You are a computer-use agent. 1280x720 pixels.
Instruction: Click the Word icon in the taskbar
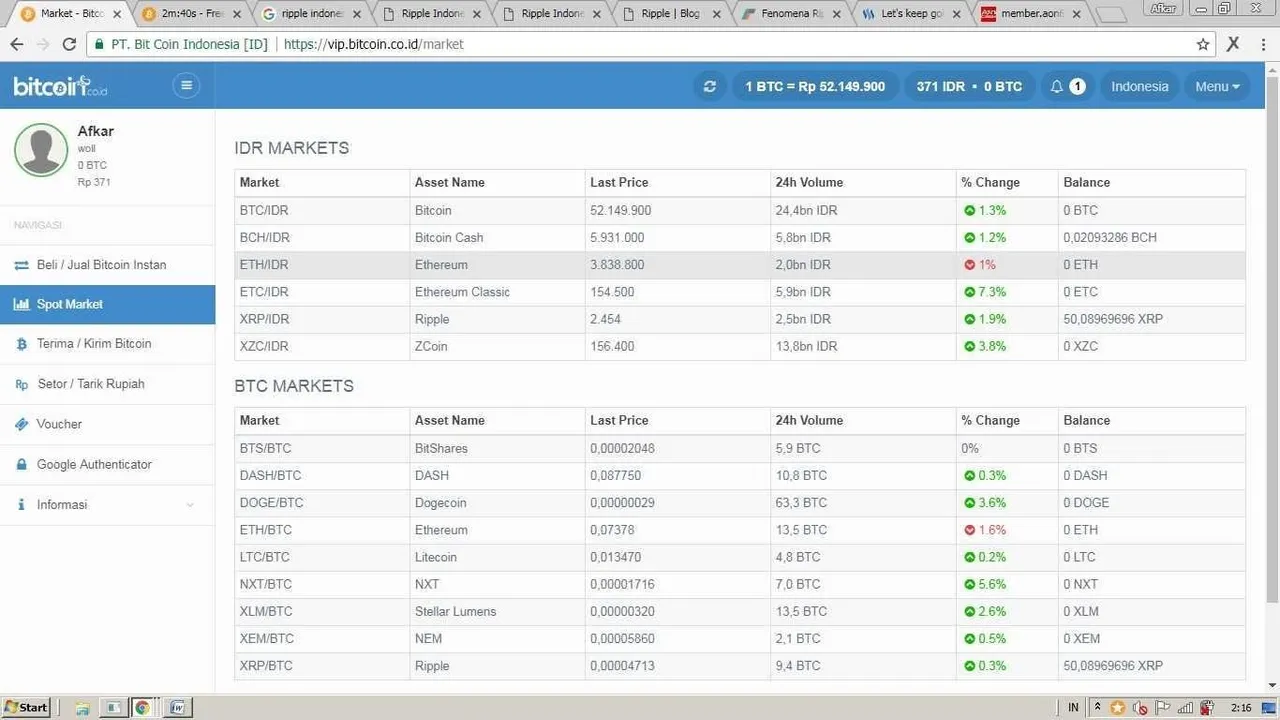coord(175,708)
